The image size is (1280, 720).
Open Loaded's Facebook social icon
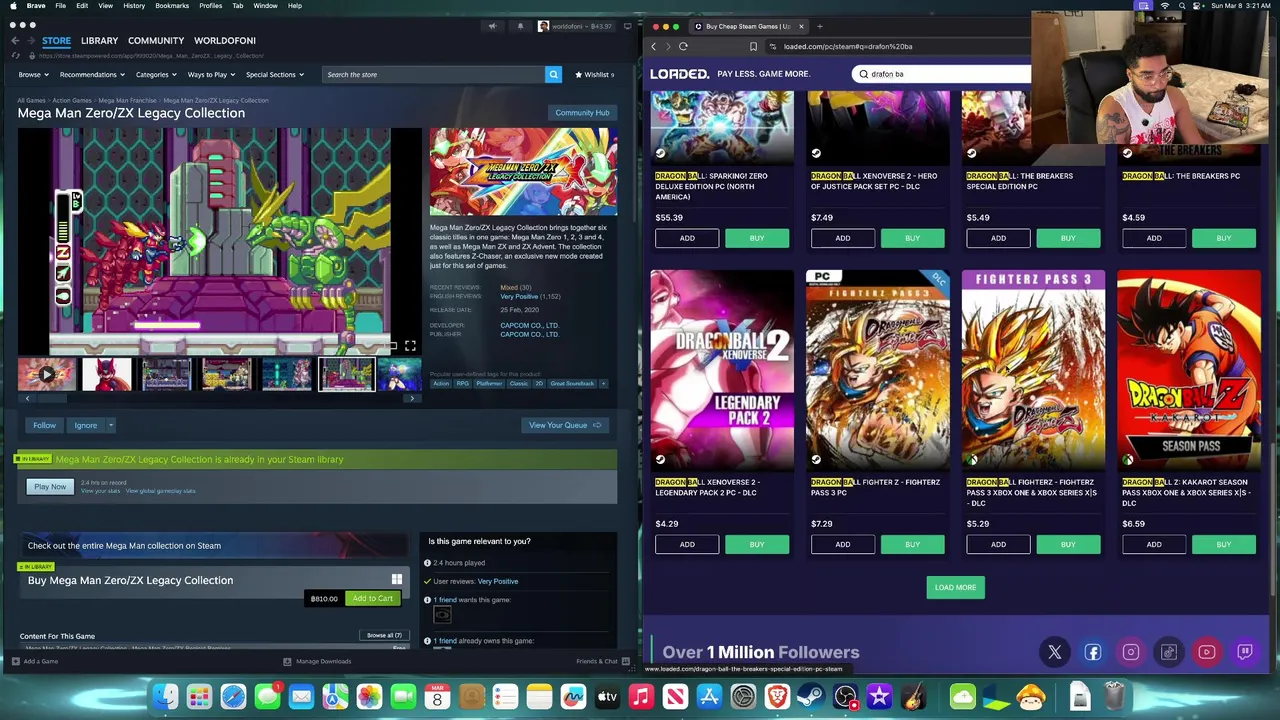click(1092, 652)
